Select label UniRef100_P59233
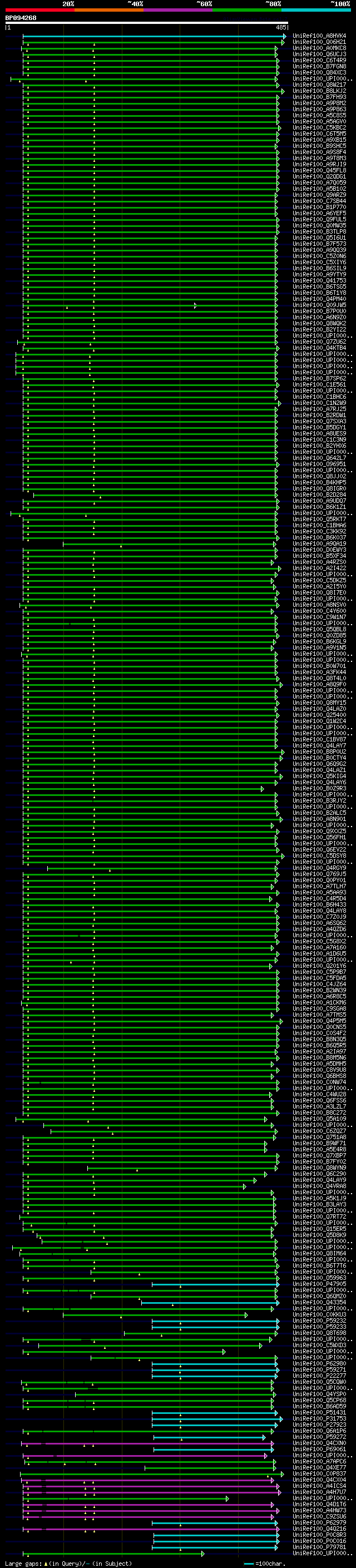 pyautogui.click(x=319, y=1327)
